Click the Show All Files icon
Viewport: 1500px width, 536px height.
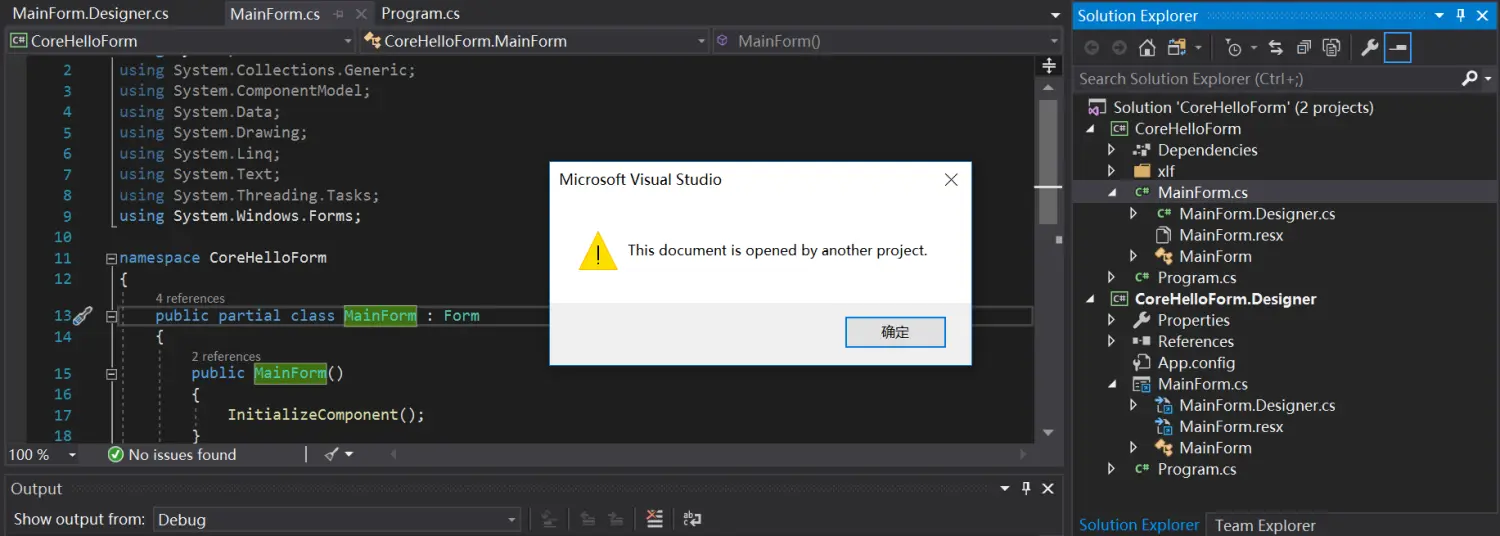(x=1331, y=47)
